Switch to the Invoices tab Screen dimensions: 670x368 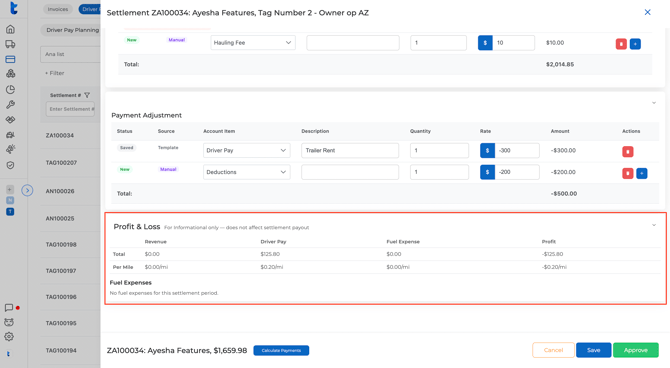(58, 9)
